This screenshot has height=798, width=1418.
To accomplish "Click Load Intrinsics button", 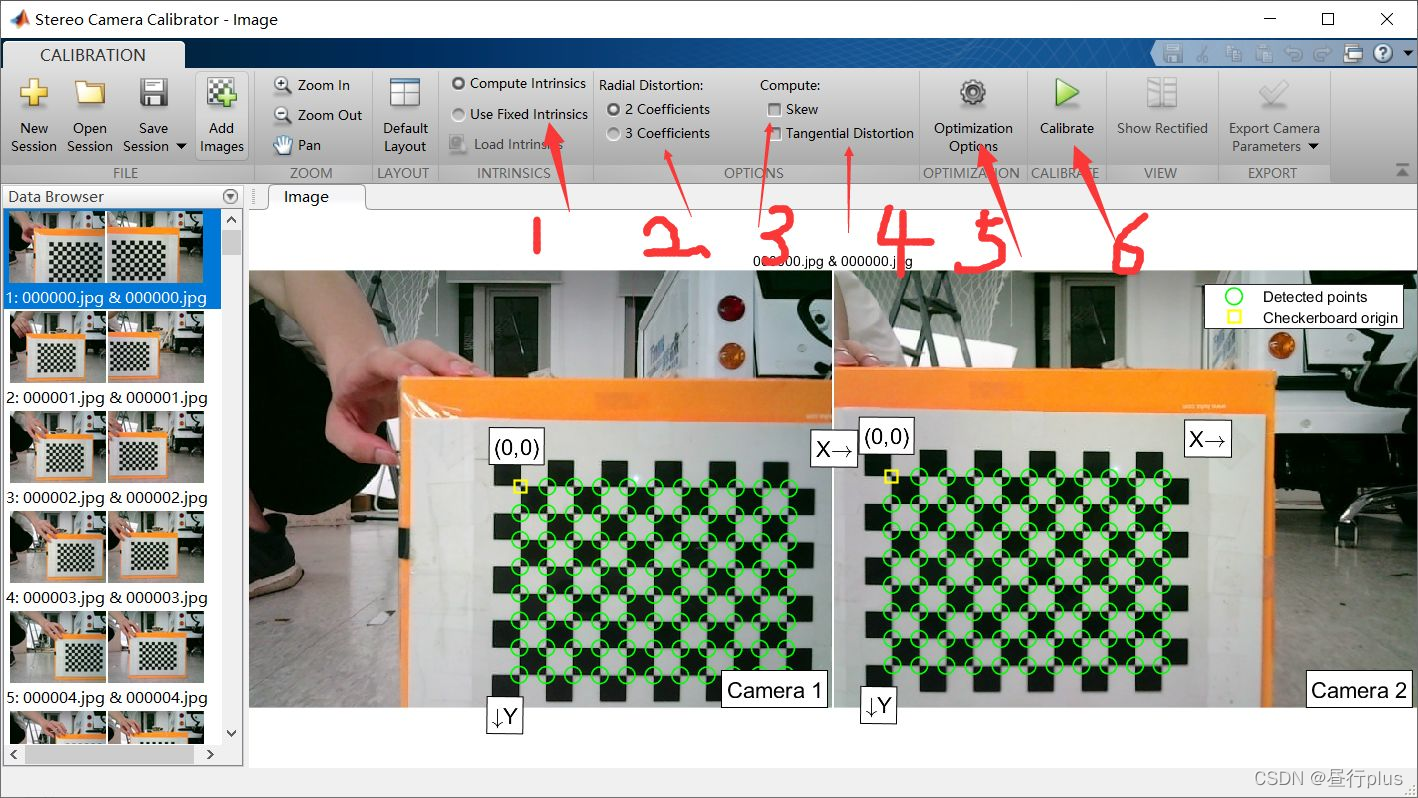I will pyautogui.click(x=506, y=144).
